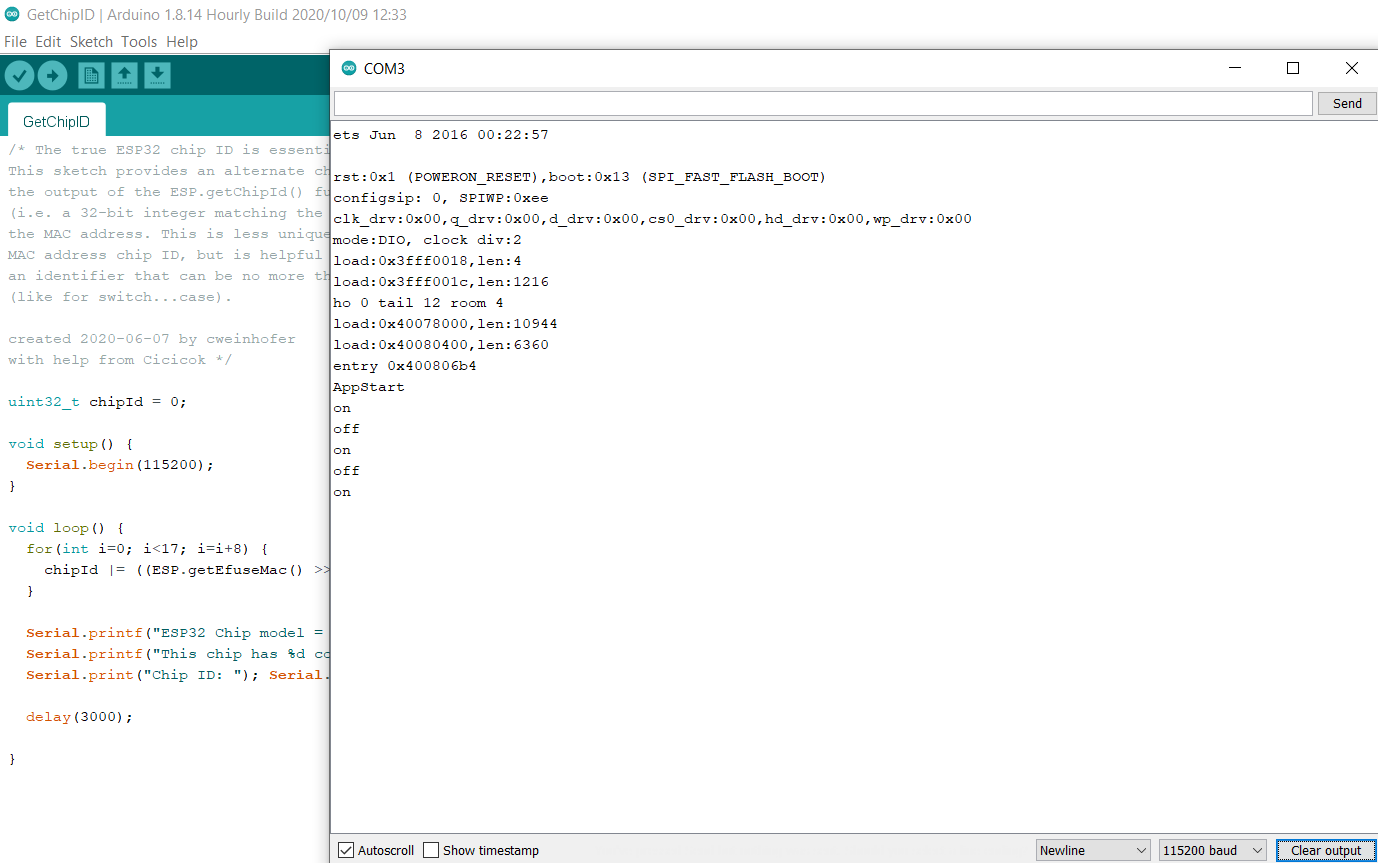Click the 'Serial.print("Chip ID: ");' code line

pyautogui.click(x=143, y=675)
